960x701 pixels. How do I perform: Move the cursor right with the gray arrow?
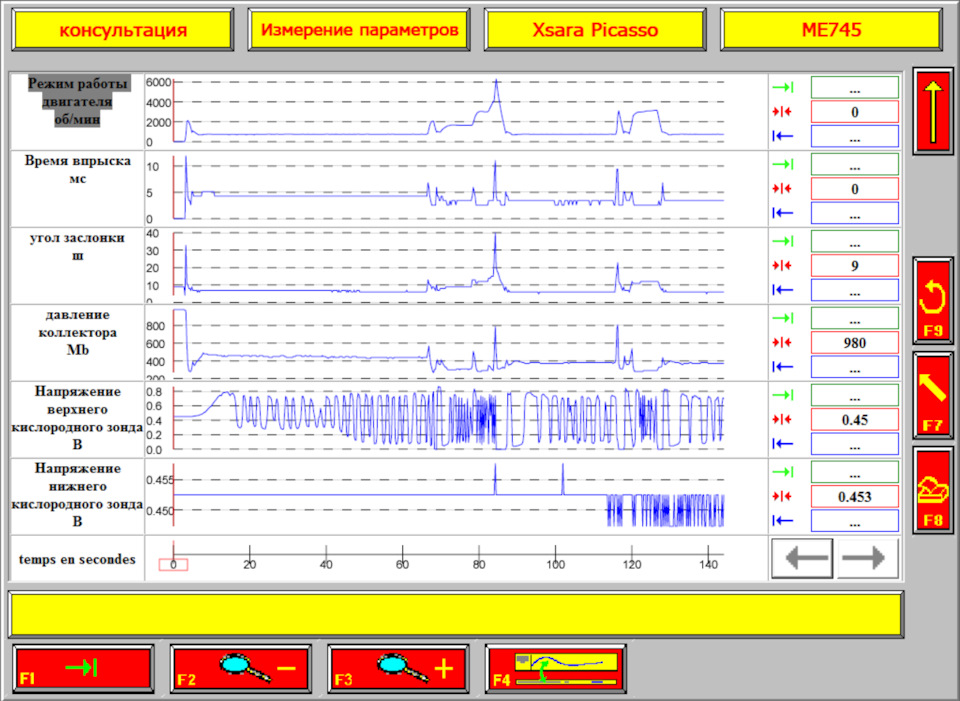click(867, 558)
